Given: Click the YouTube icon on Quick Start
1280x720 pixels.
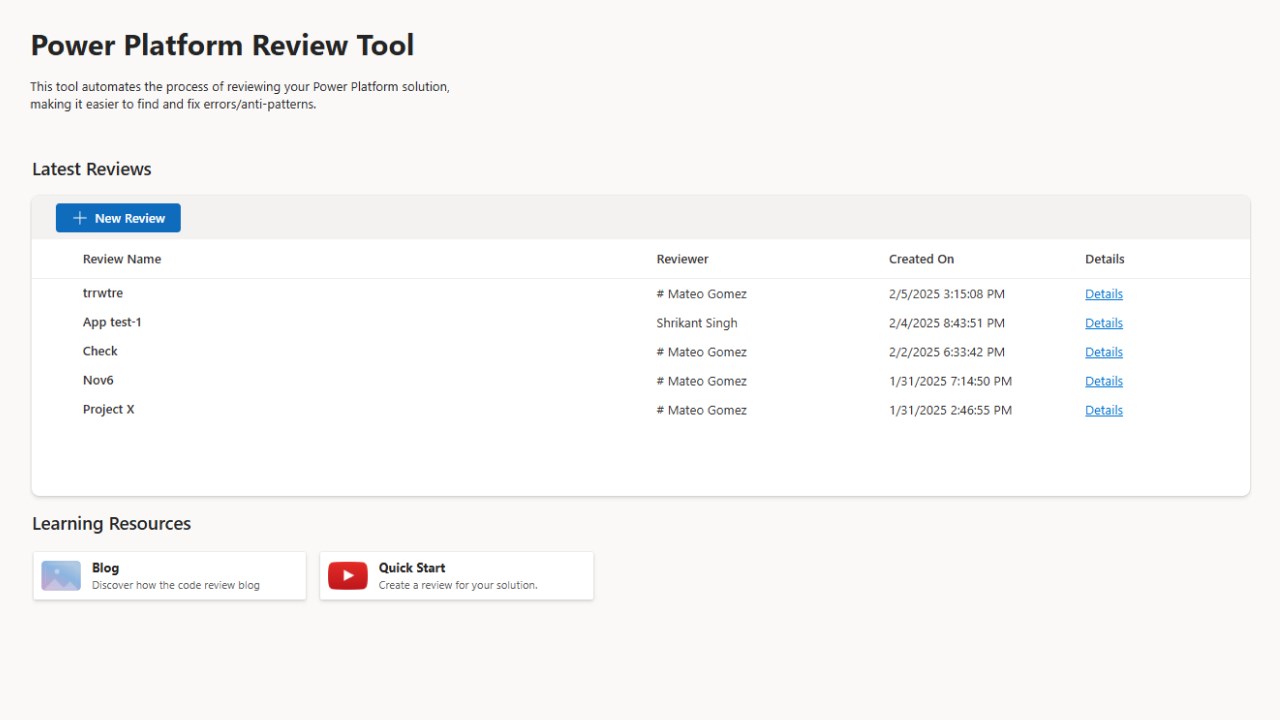Looking at the screenshot, I should (x=348, y=576).
